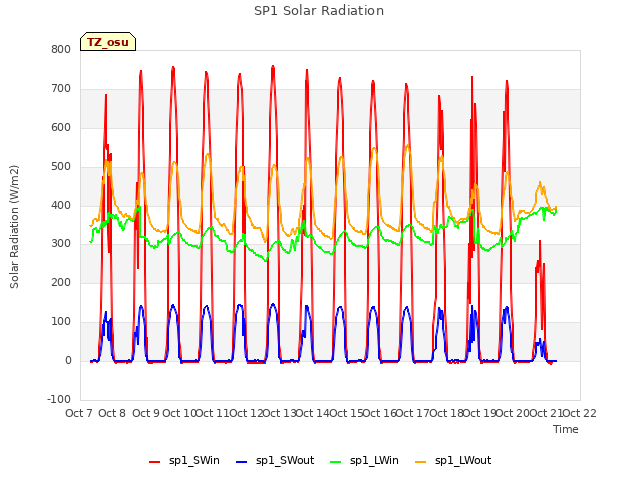Click the green sp1_LWin legend color marker
This screenshot has width=640, height=480.
tap(335, 462)
